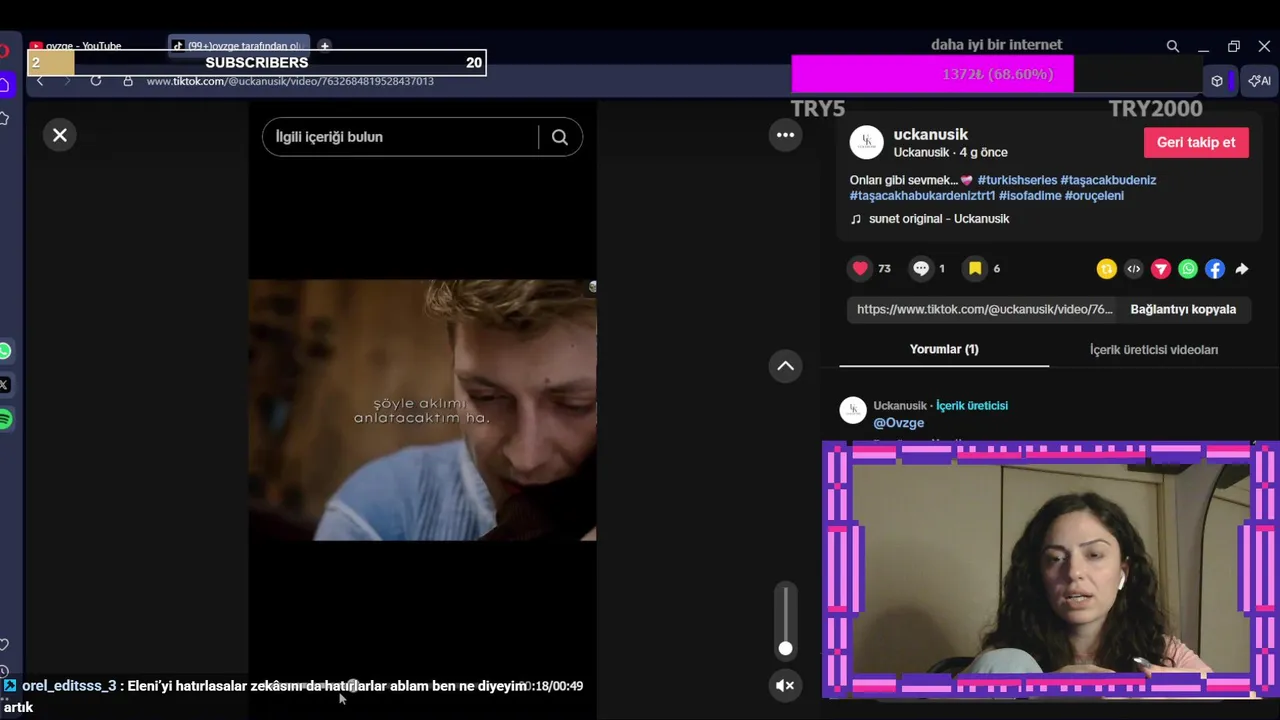The image size is (1280, 720).
Task: Go to previous video with up chevron
Action: (785, 366)
